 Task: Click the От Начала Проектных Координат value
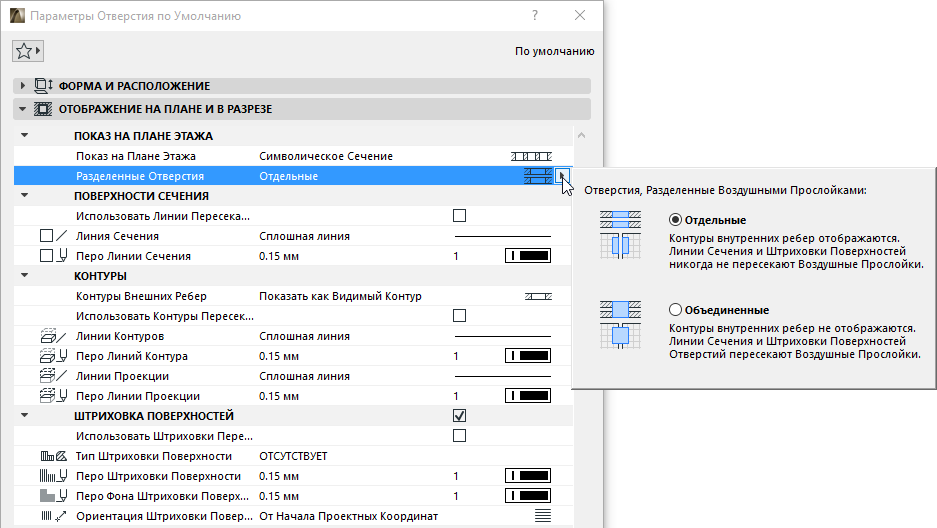point(348,516)
